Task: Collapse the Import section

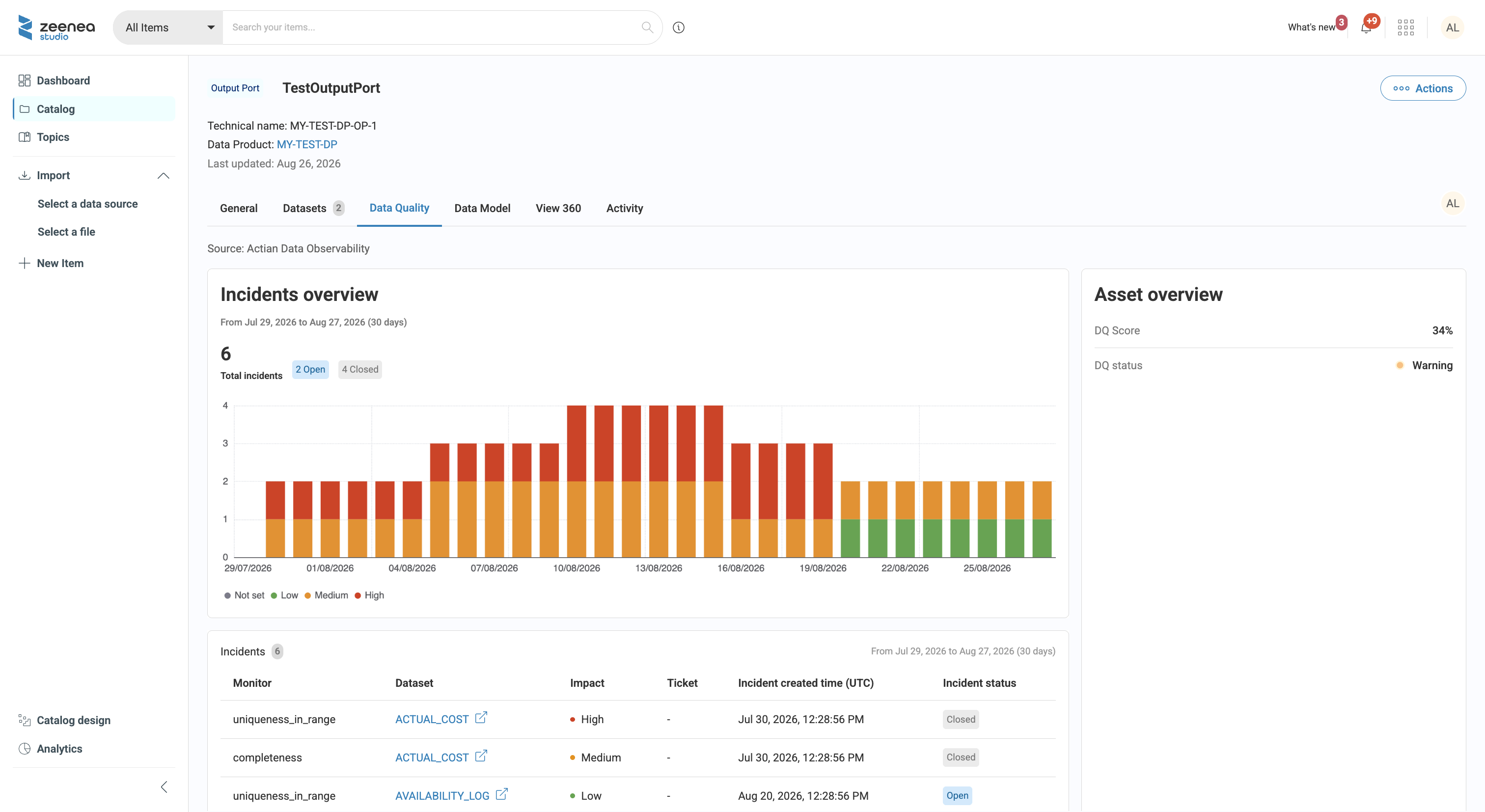Action: 163,176
